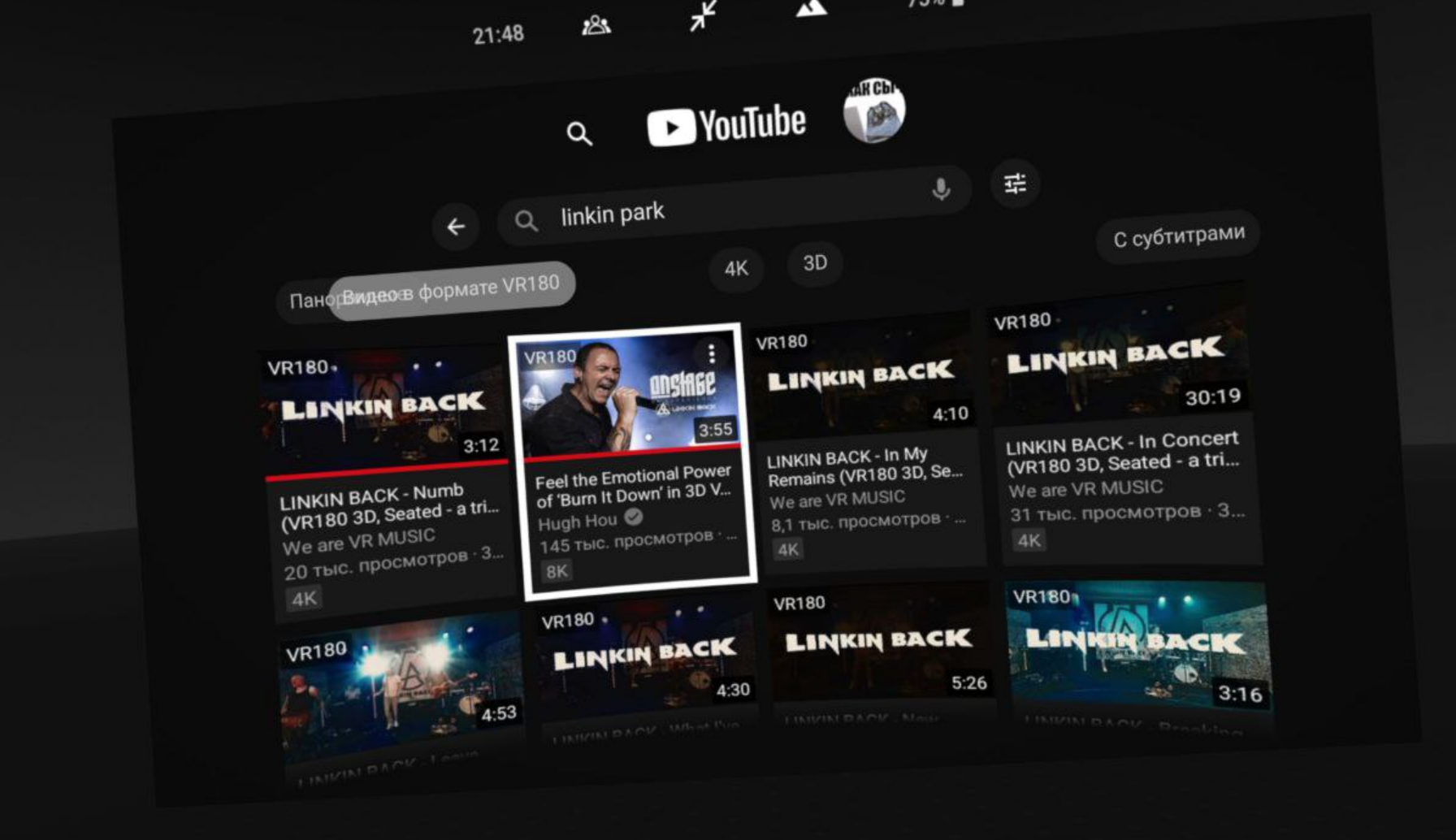This screenshot has width=1456, height=840.
Task: Visit We are VR MUSIC under Numb
Action: click(x=359, y=541)
